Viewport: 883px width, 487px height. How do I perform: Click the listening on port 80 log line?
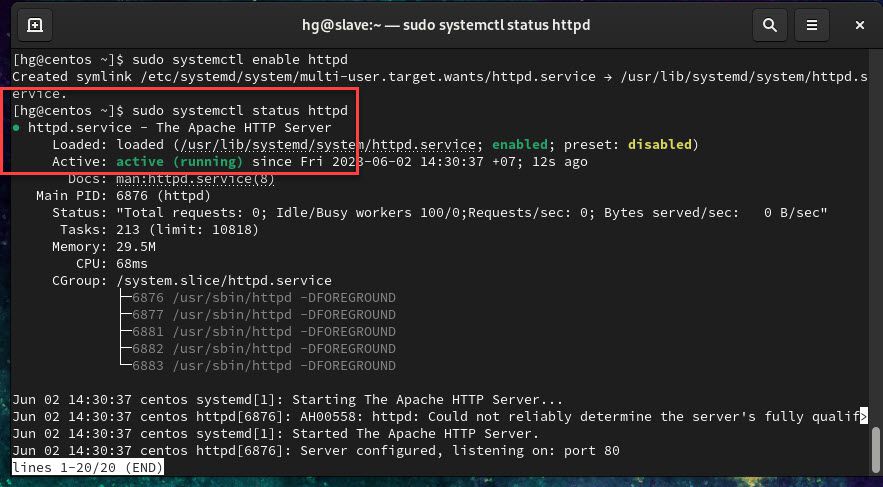(316, 451)
